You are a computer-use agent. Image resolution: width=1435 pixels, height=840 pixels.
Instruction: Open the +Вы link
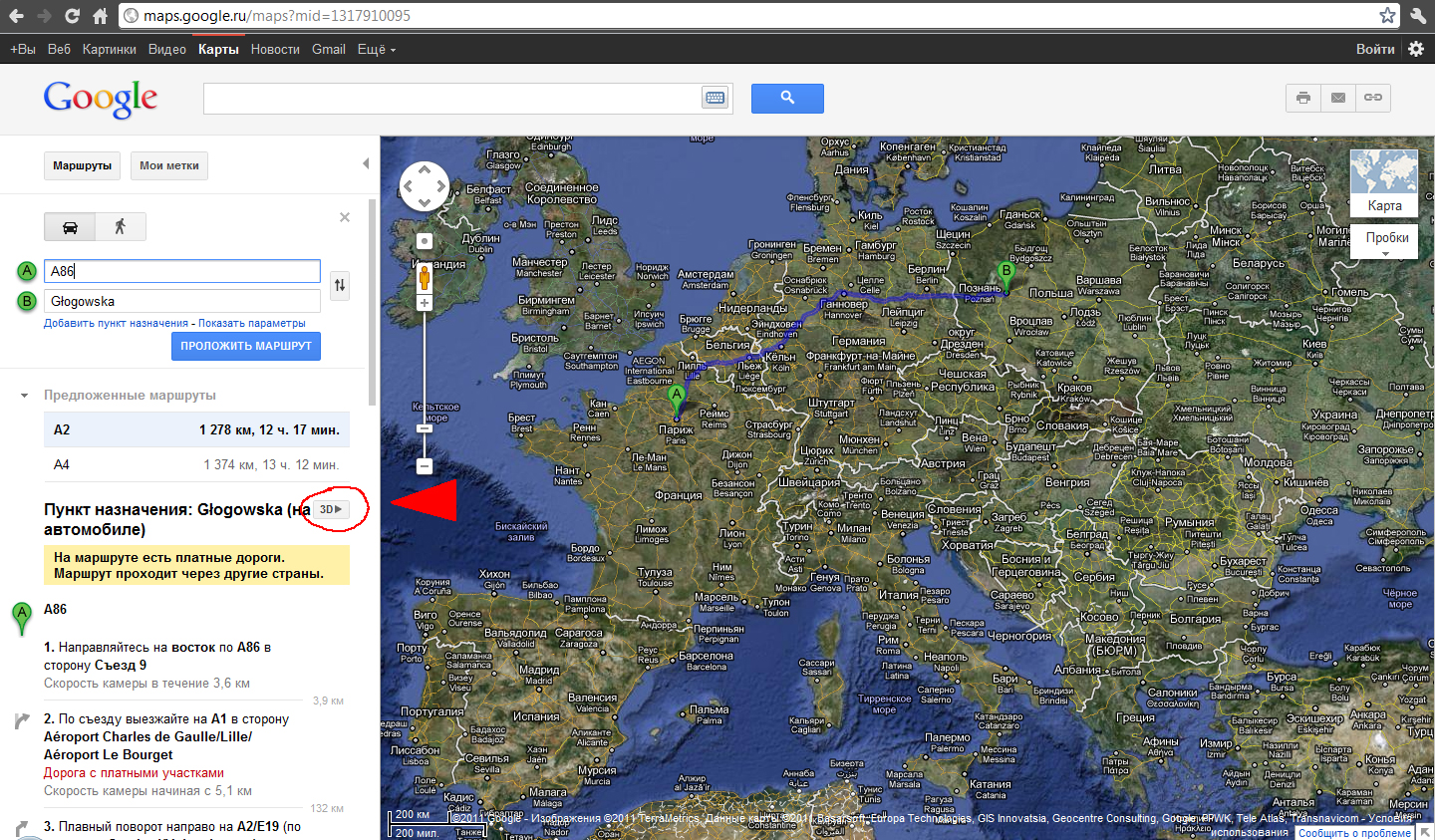coord(23,49)
